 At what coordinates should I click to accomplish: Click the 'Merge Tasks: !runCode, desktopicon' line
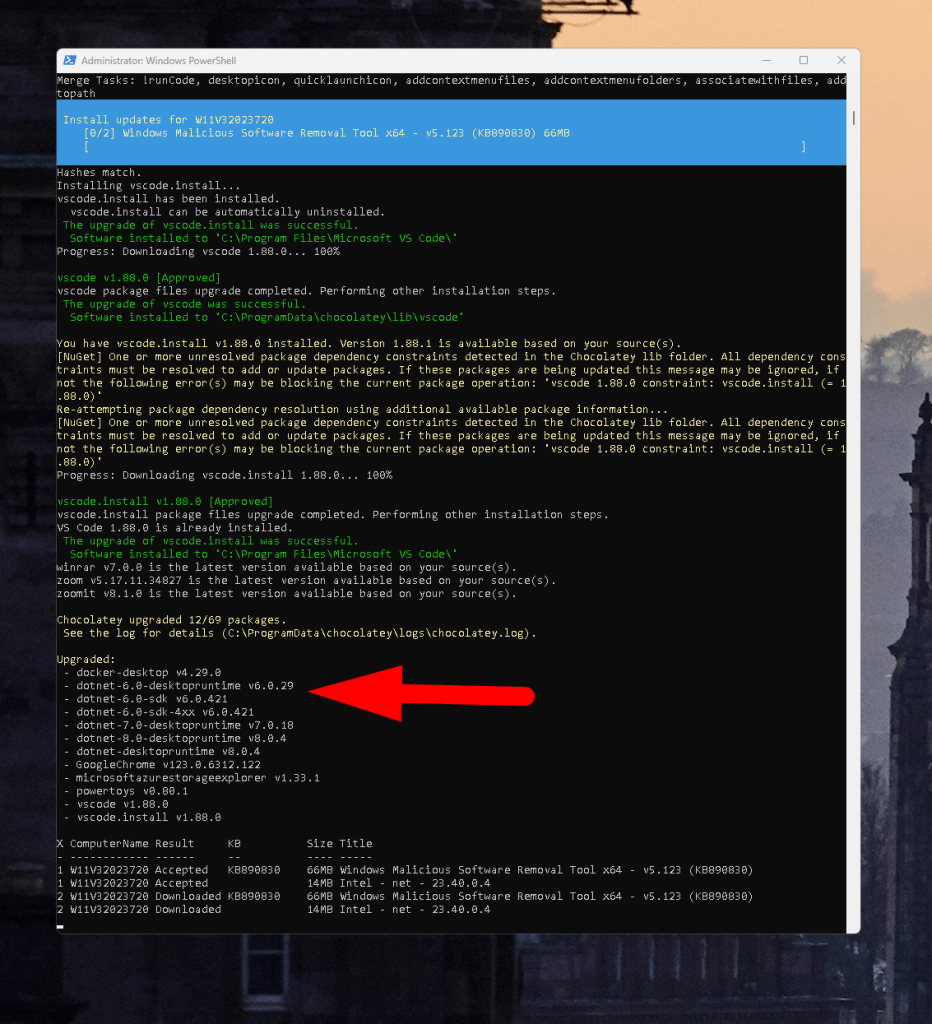(451, 80)
